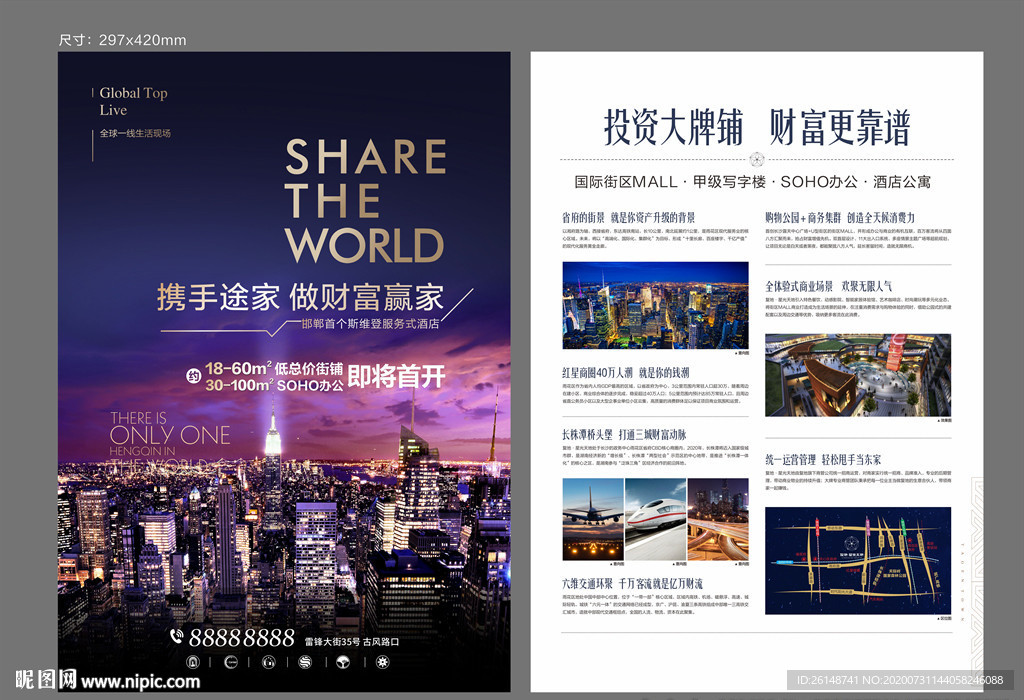Click the 国际街区MALL text
The width and height of the screenshot is (1024, 700).
pyautogui.click(x=626, y=182)
